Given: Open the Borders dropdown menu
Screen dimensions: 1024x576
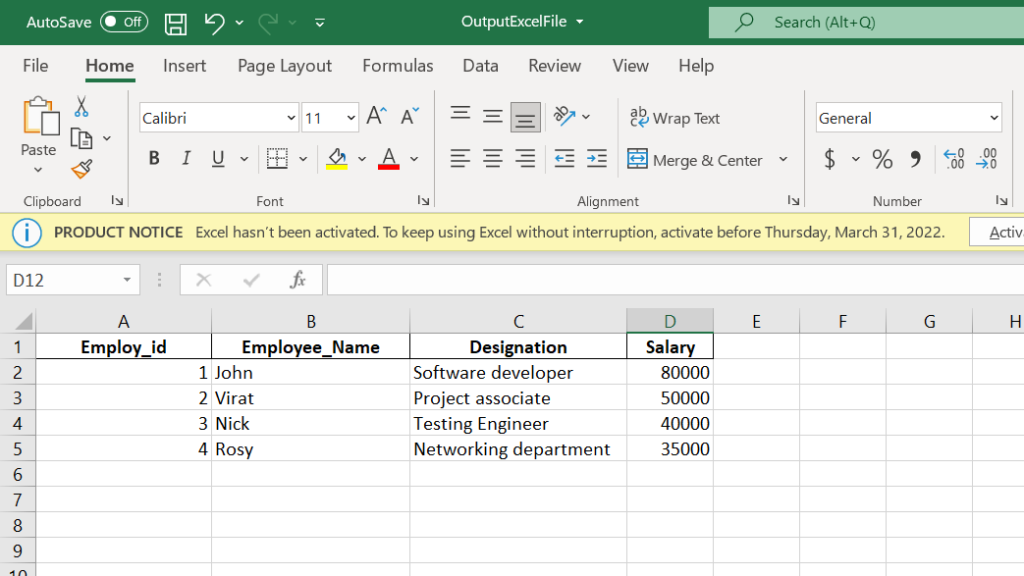Looking at the screenshot, I should coord(303,159).
